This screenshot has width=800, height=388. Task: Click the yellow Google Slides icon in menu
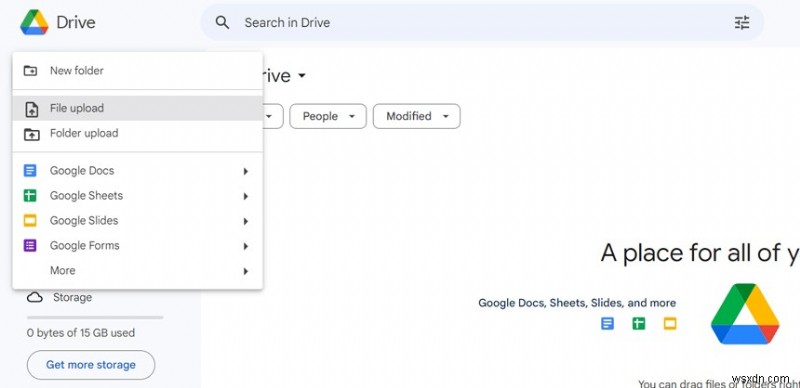tap(31, 221)
